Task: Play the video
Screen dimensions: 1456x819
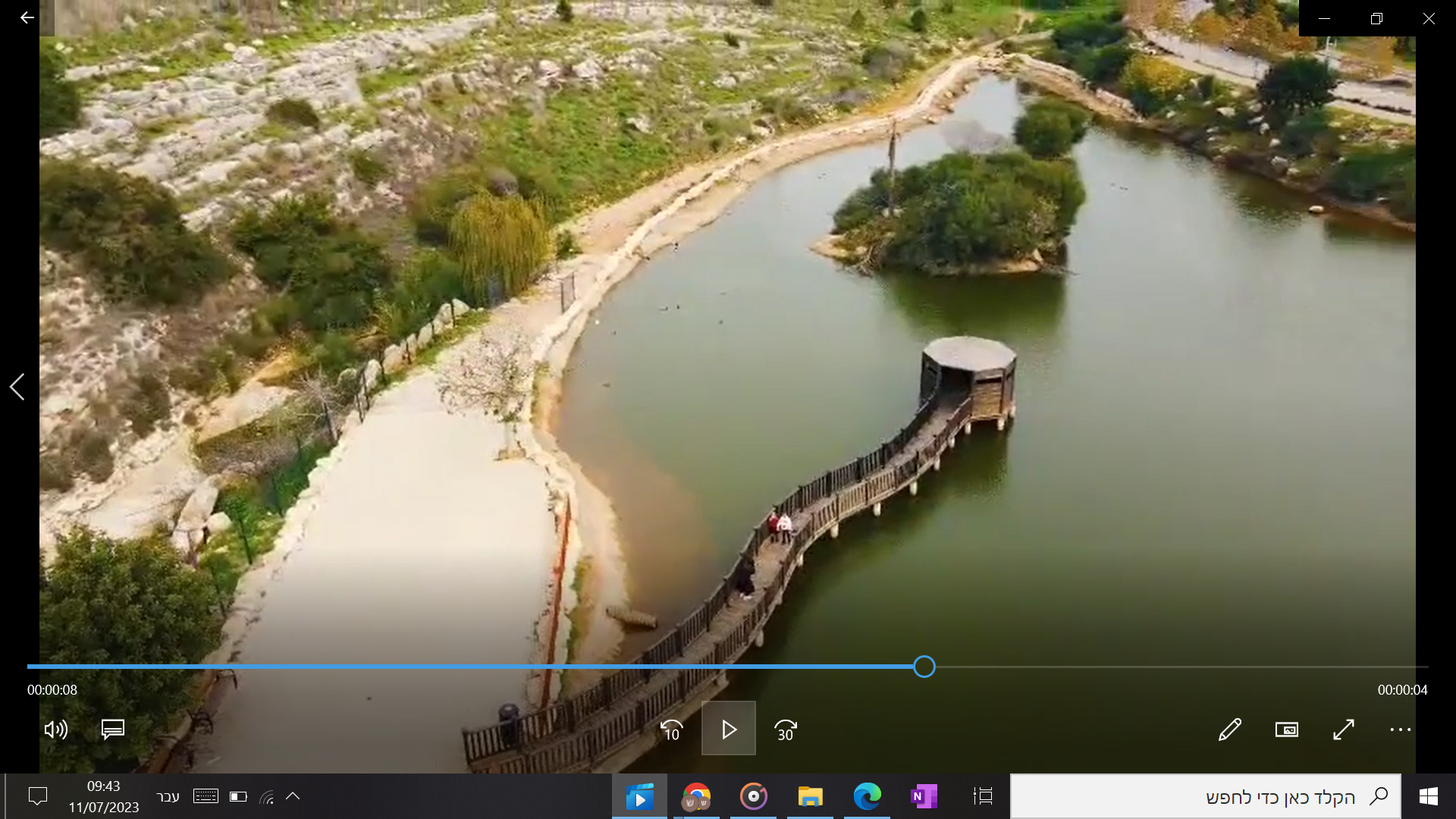Action: point(729,729)
